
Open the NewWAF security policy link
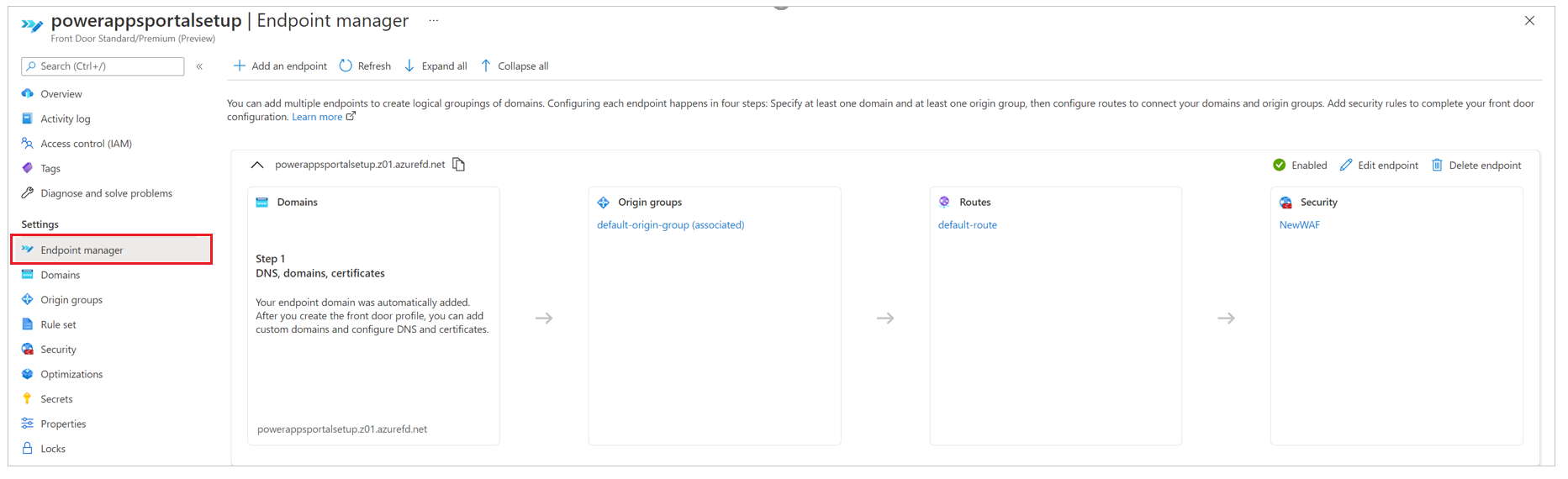[1299, 225]
